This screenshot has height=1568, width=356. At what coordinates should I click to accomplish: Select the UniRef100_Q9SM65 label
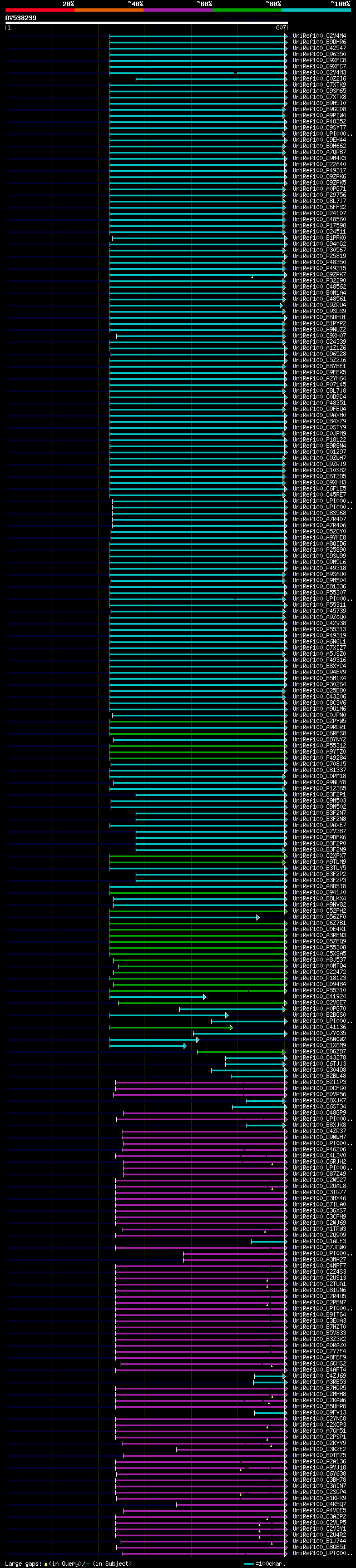(319, 91)
